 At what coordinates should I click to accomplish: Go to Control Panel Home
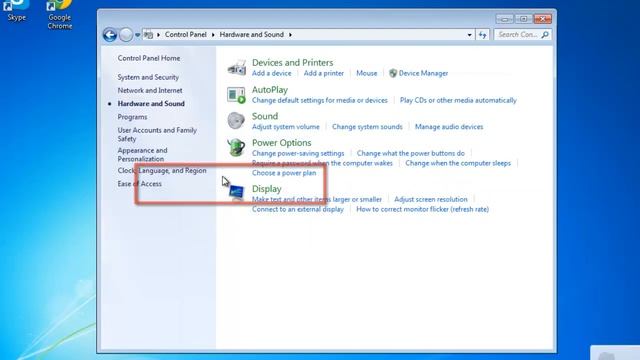149,58
